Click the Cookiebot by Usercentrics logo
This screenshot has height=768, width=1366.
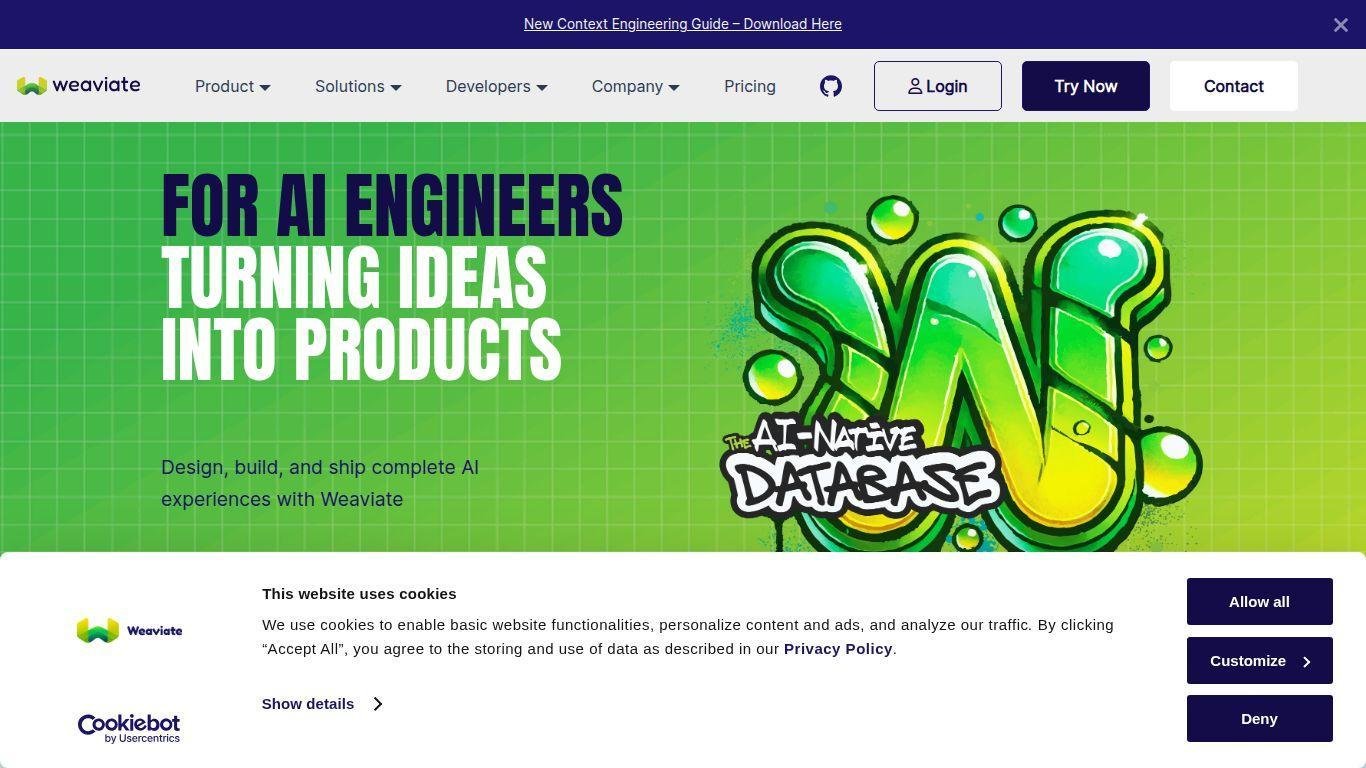coord(129,728)
